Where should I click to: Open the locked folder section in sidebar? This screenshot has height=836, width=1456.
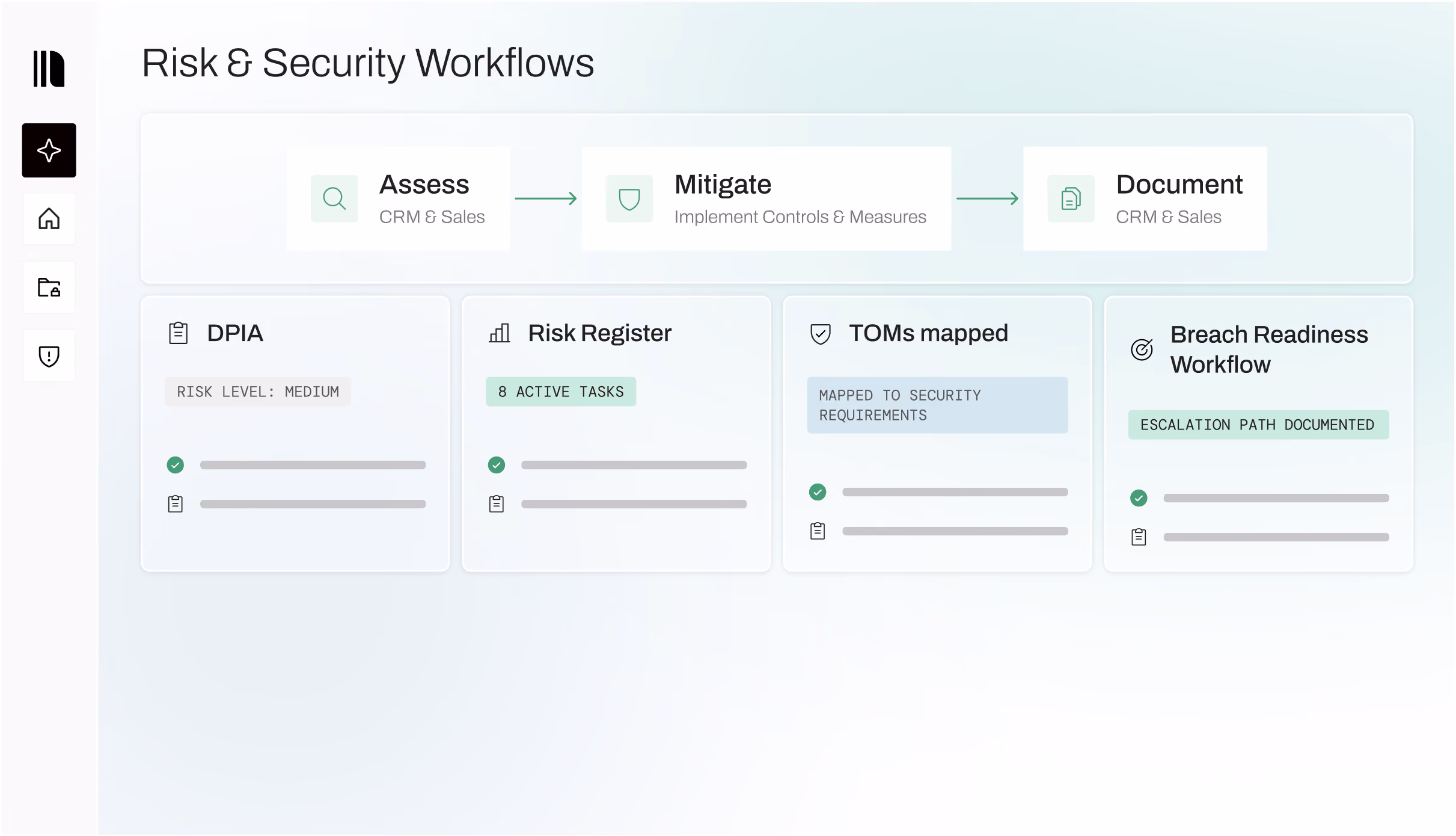49,287
